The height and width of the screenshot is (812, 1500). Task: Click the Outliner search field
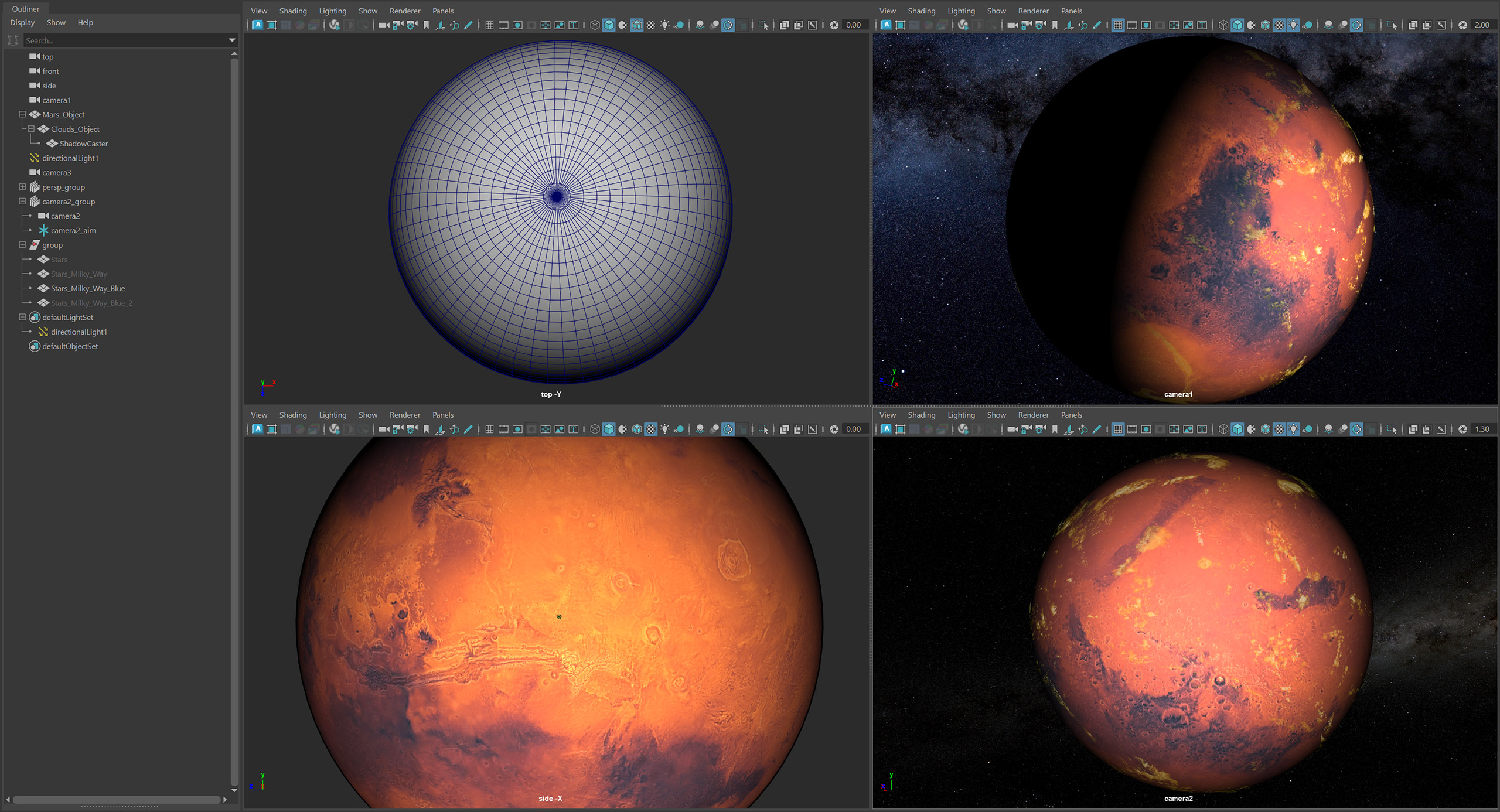tap(123, 40)
